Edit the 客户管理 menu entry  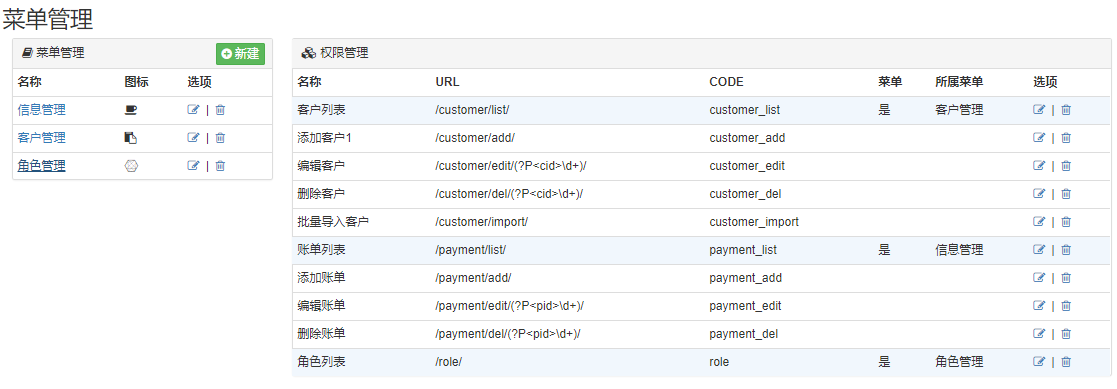point(193,138)
